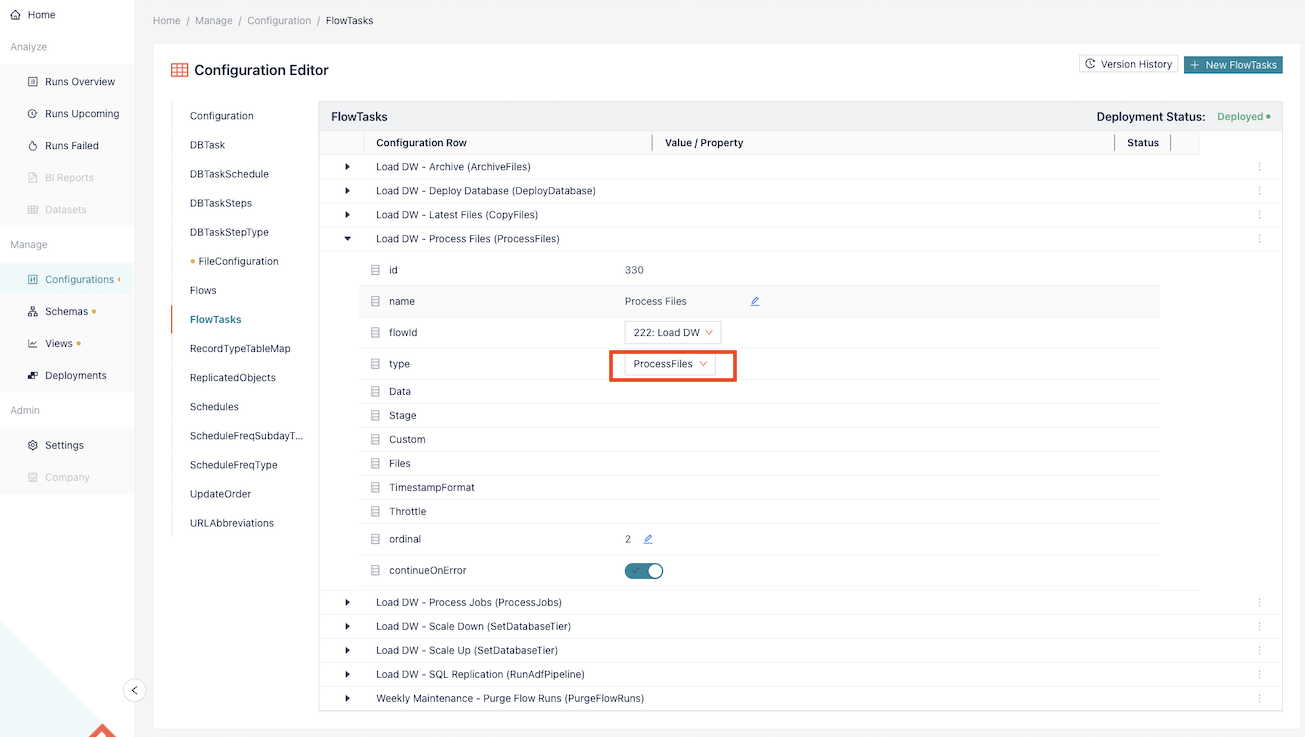
Task: Open the type dropdown showing ProcessFiles
Action: click(670, 364)
